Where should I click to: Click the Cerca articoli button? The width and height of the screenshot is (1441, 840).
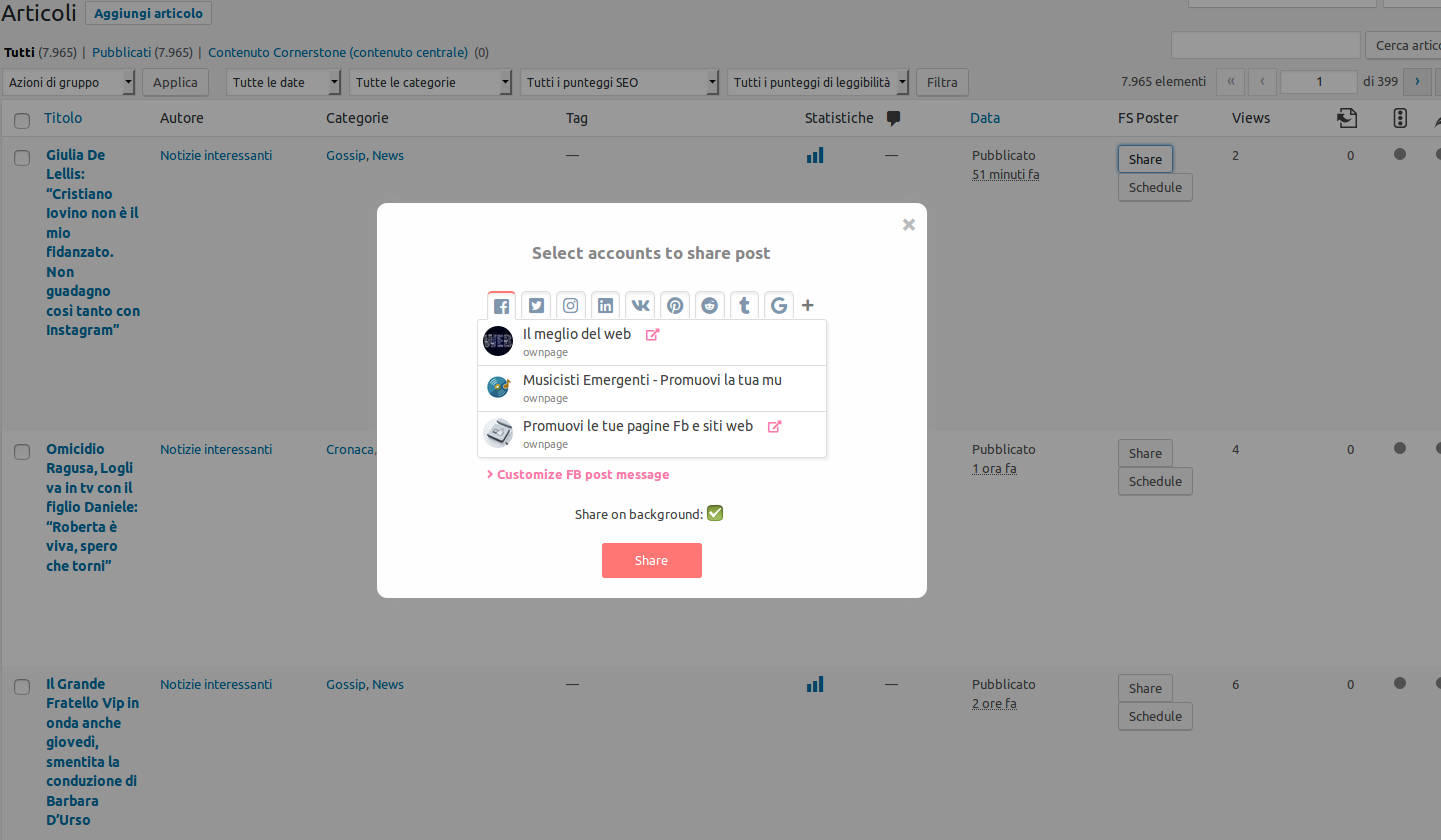click(1403, 46)
